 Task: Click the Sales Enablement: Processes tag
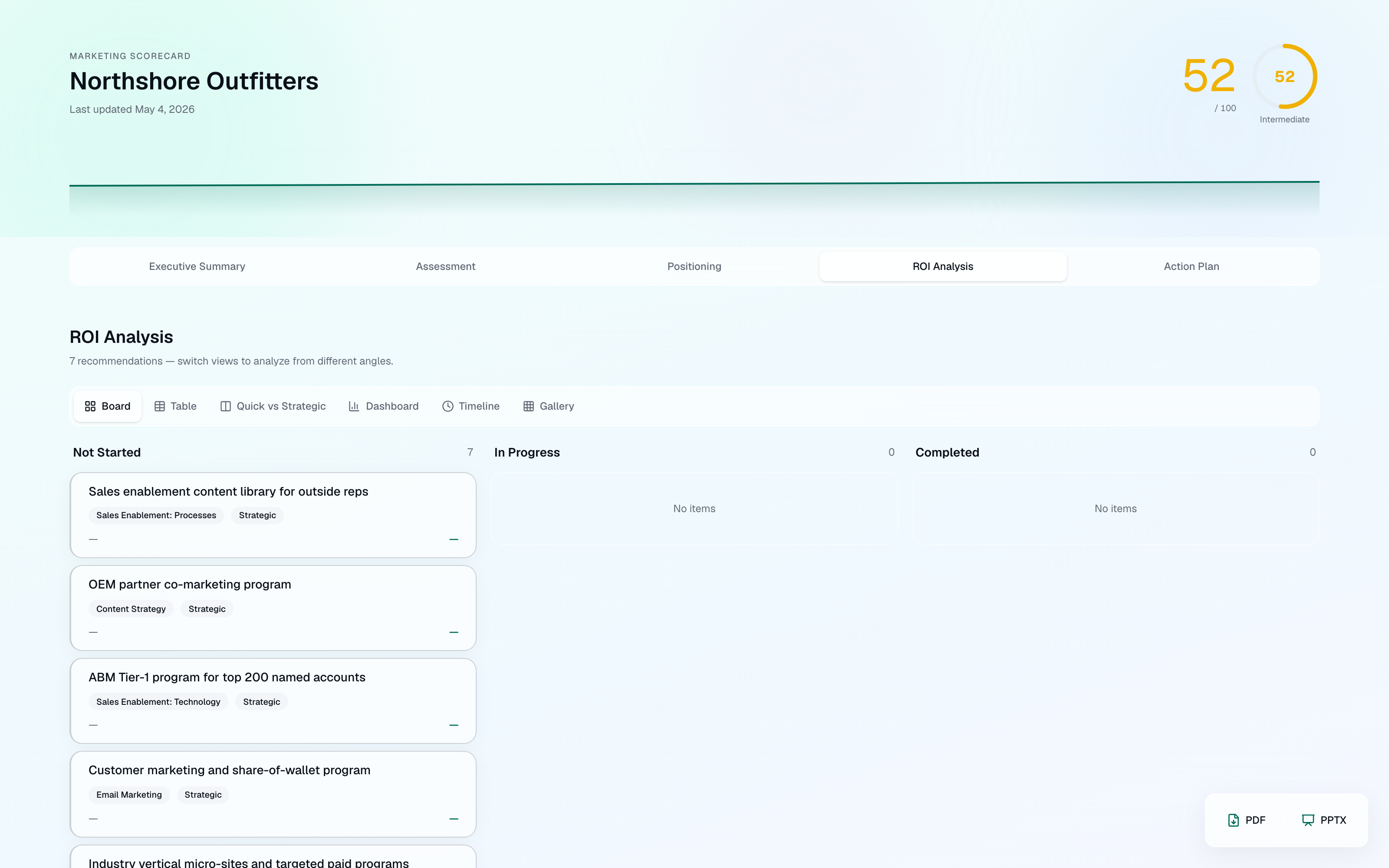click(x=156, y=516)
